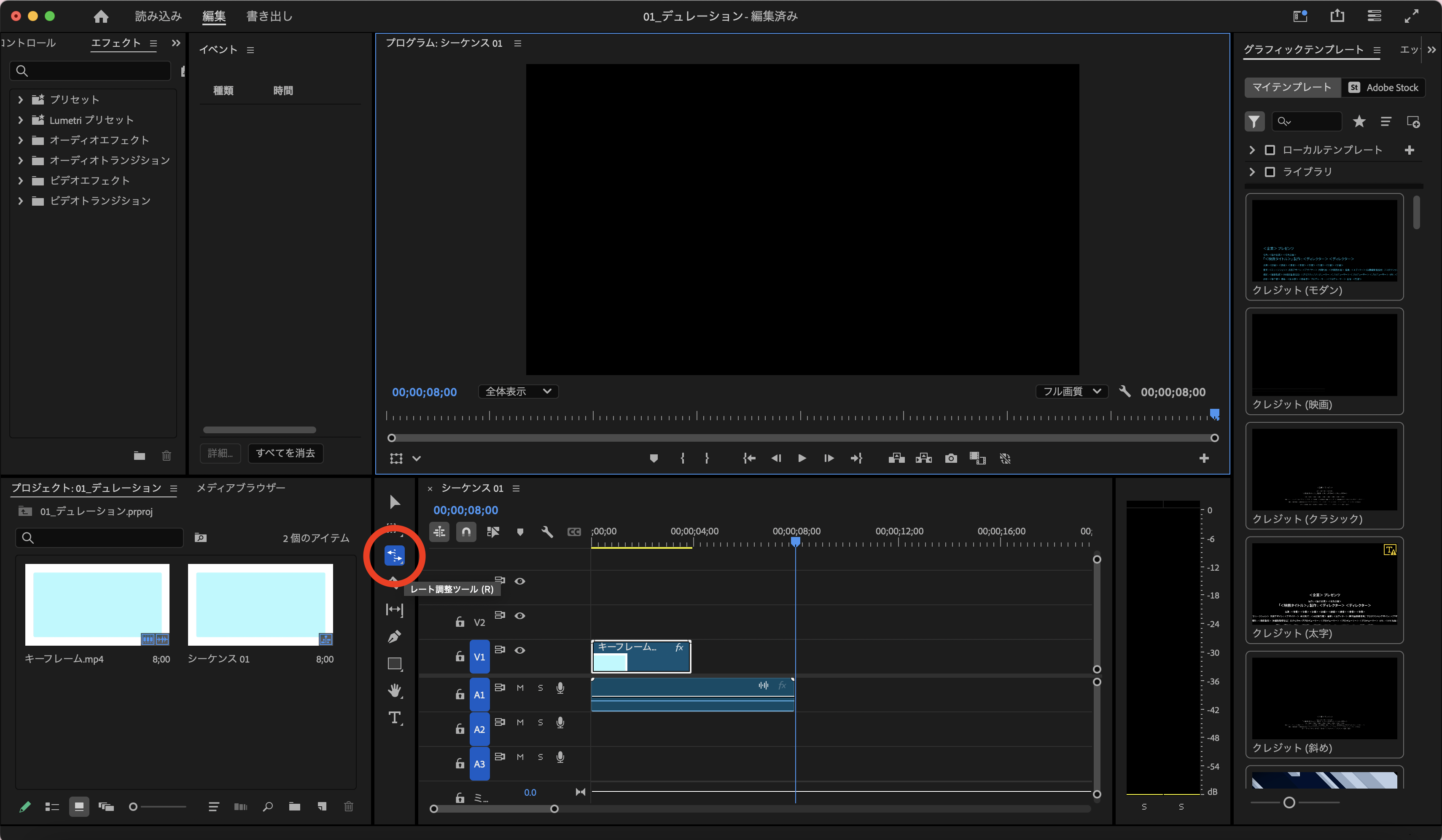The image size is (1442, 840).
Task: Toggle V1 track output eye
Action: [519, 650]
